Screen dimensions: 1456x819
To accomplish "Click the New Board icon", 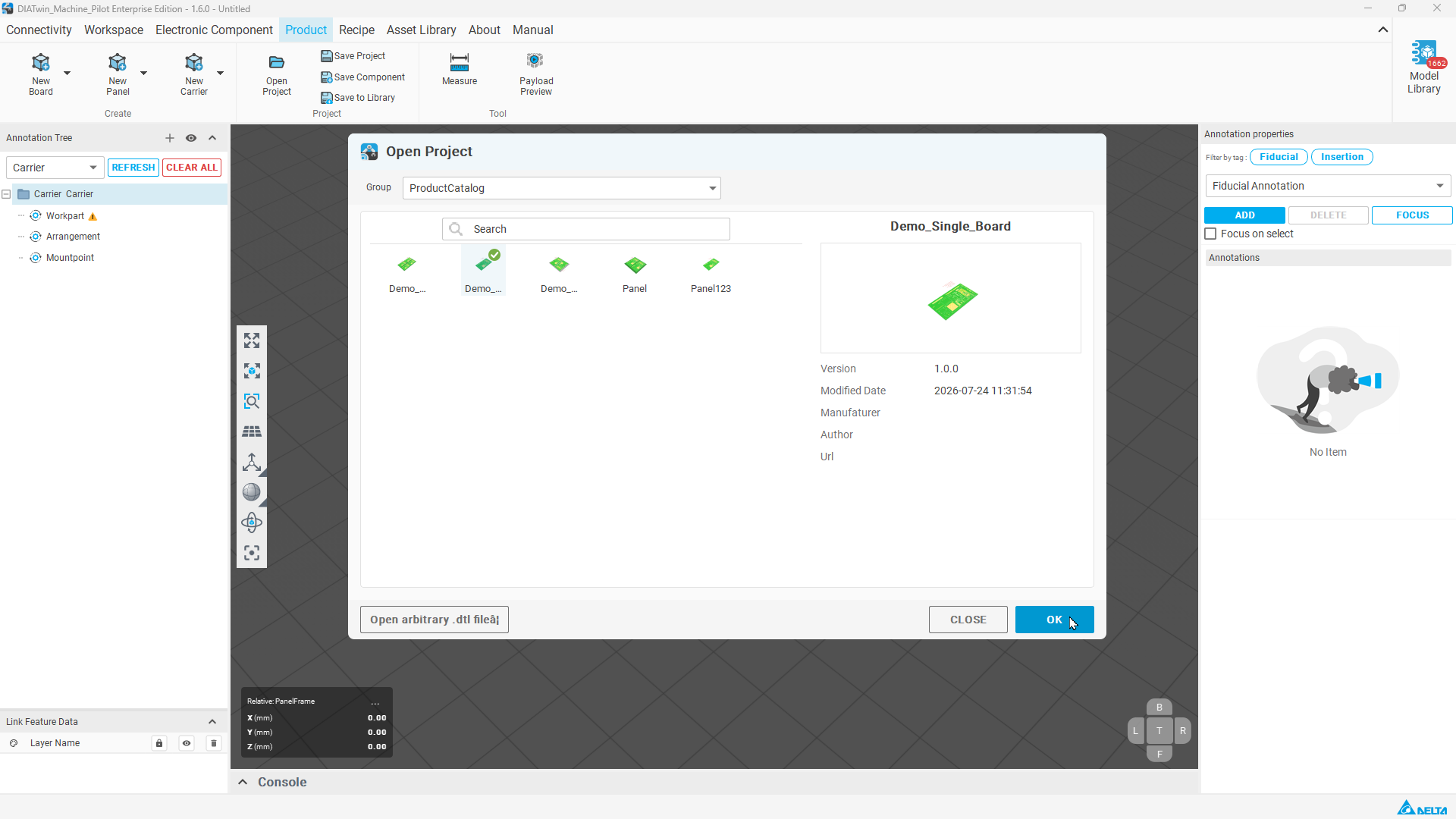I will click(41, 74).
